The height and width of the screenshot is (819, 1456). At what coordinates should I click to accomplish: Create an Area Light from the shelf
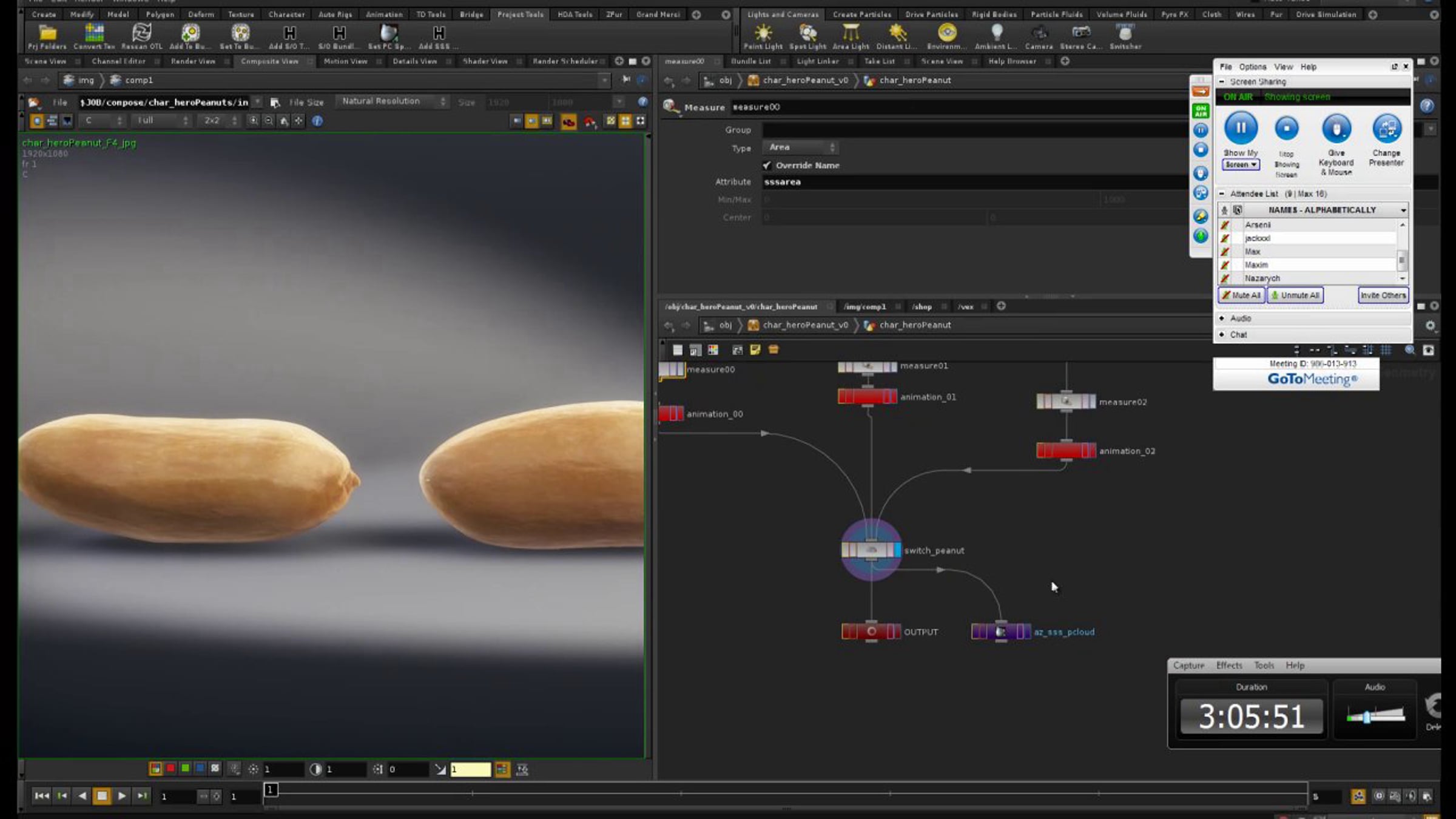[x=851, y=36]
